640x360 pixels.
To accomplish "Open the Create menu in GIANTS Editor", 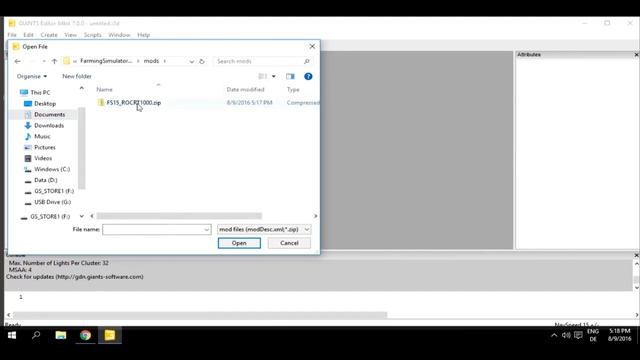I will click(x=49, y=35).
